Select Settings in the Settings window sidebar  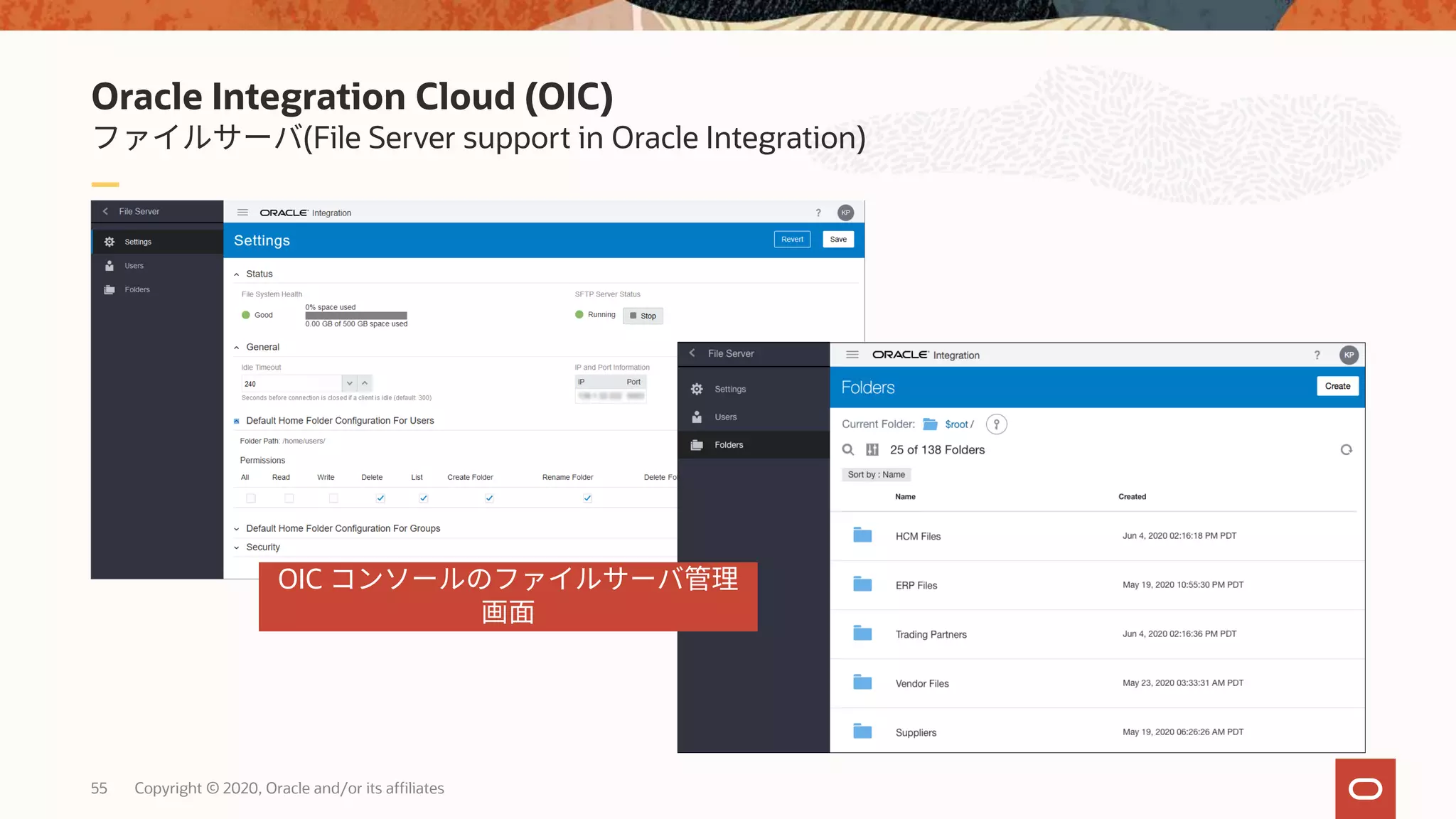pyautogui.click(x=157, y=242)
